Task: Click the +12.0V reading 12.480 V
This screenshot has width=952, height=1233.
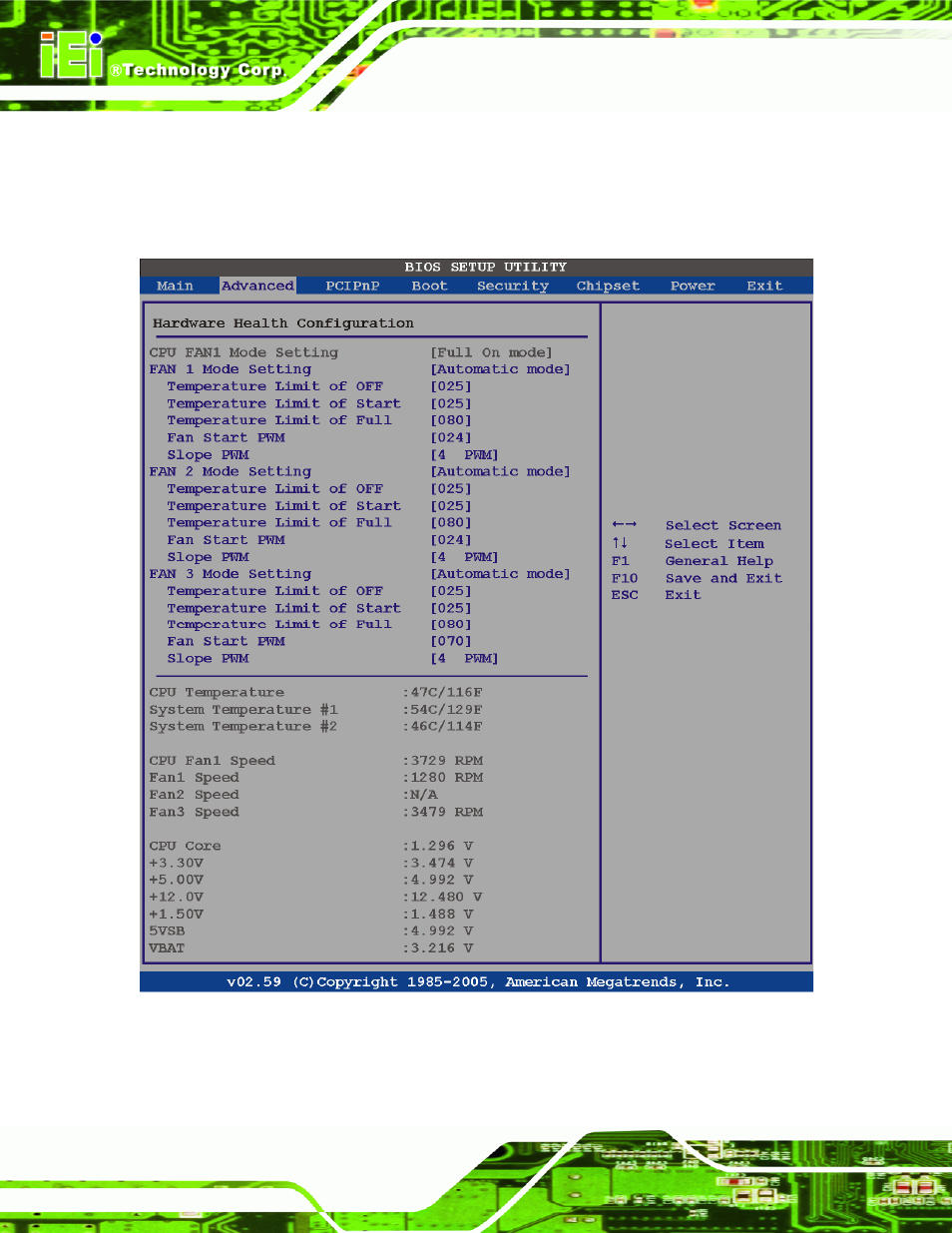Action: [x=443, y=898]
